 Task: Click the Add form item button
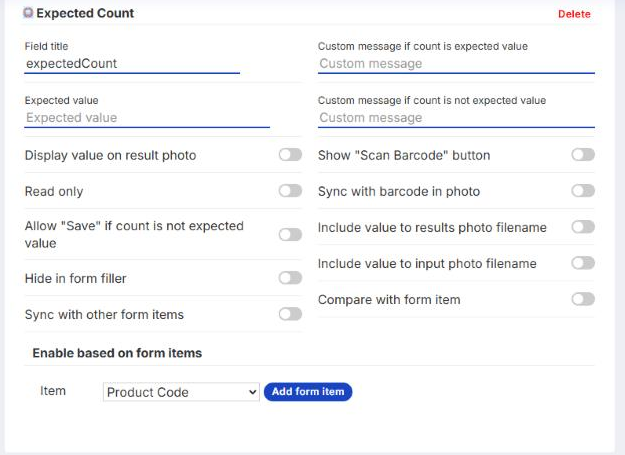click(x=308, y=392)
